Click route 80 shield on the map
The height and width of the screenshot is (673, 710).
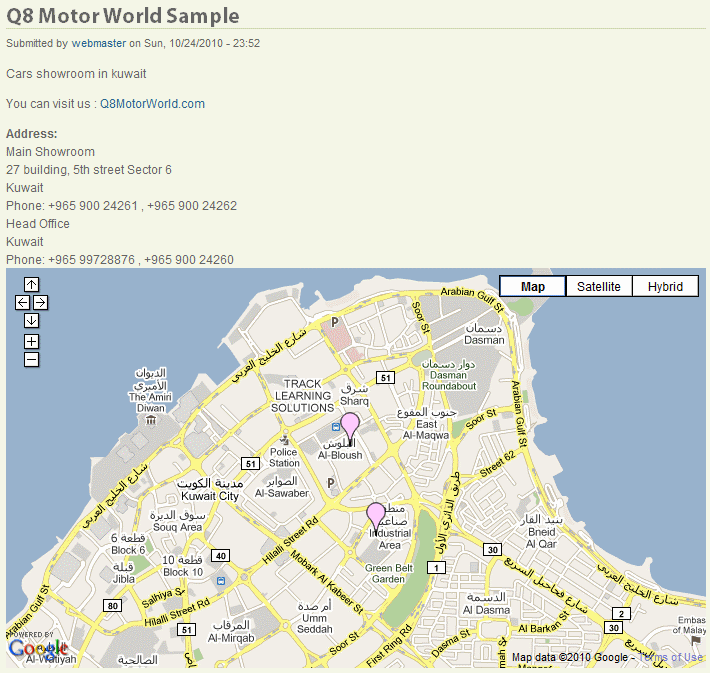[112, 606]
